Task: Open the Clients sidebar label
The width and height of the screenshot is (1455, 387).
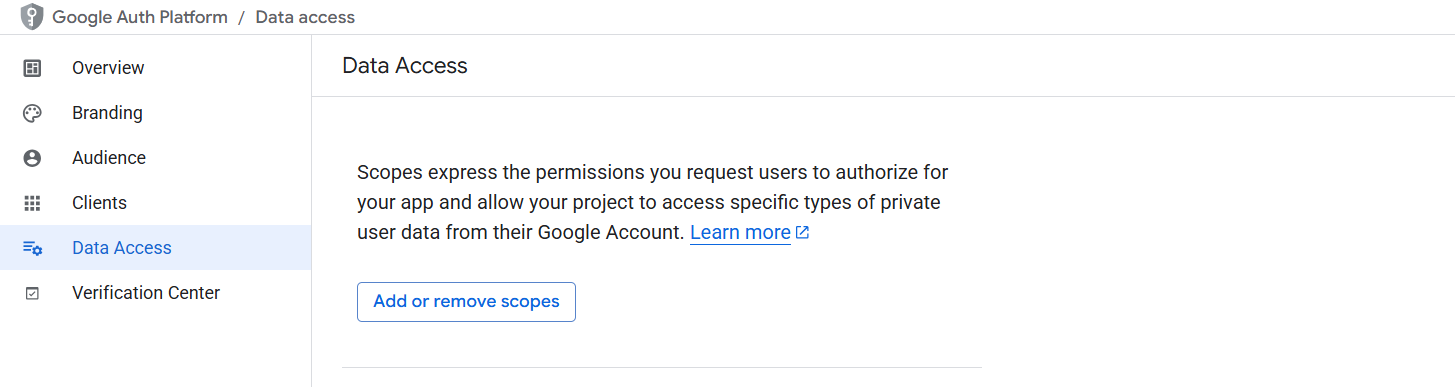Action: click(99, 203)
